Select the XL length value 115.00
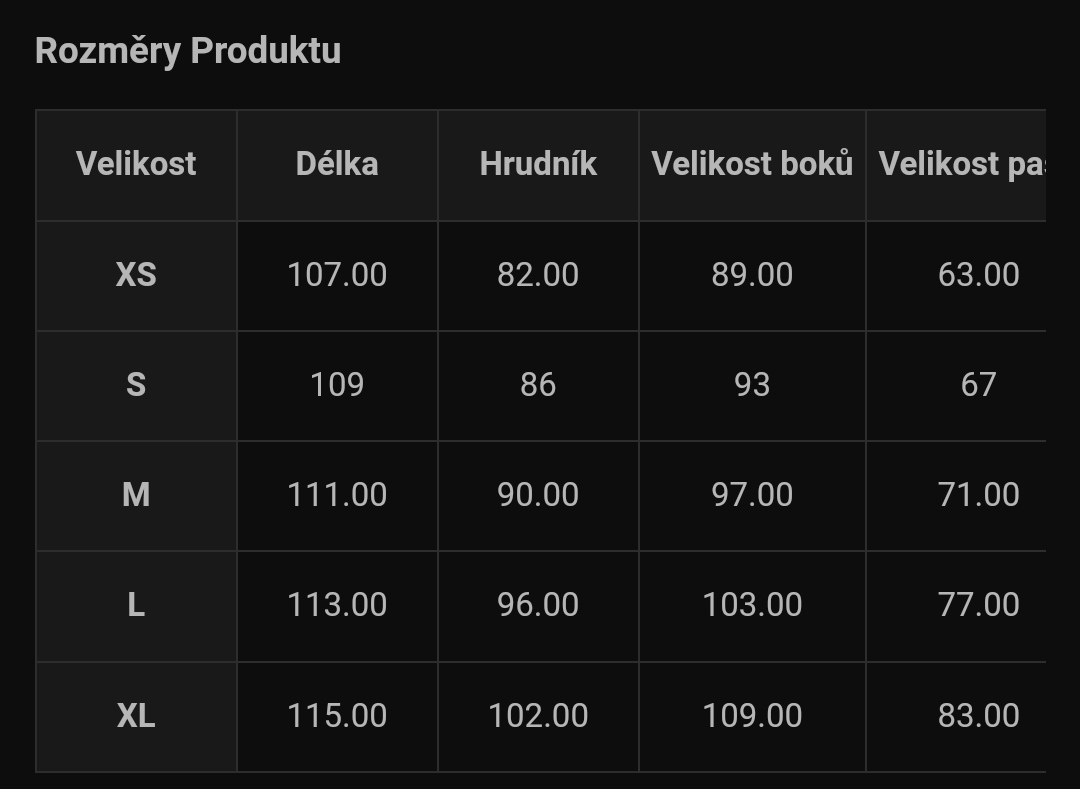 click(x=337, y=716)
